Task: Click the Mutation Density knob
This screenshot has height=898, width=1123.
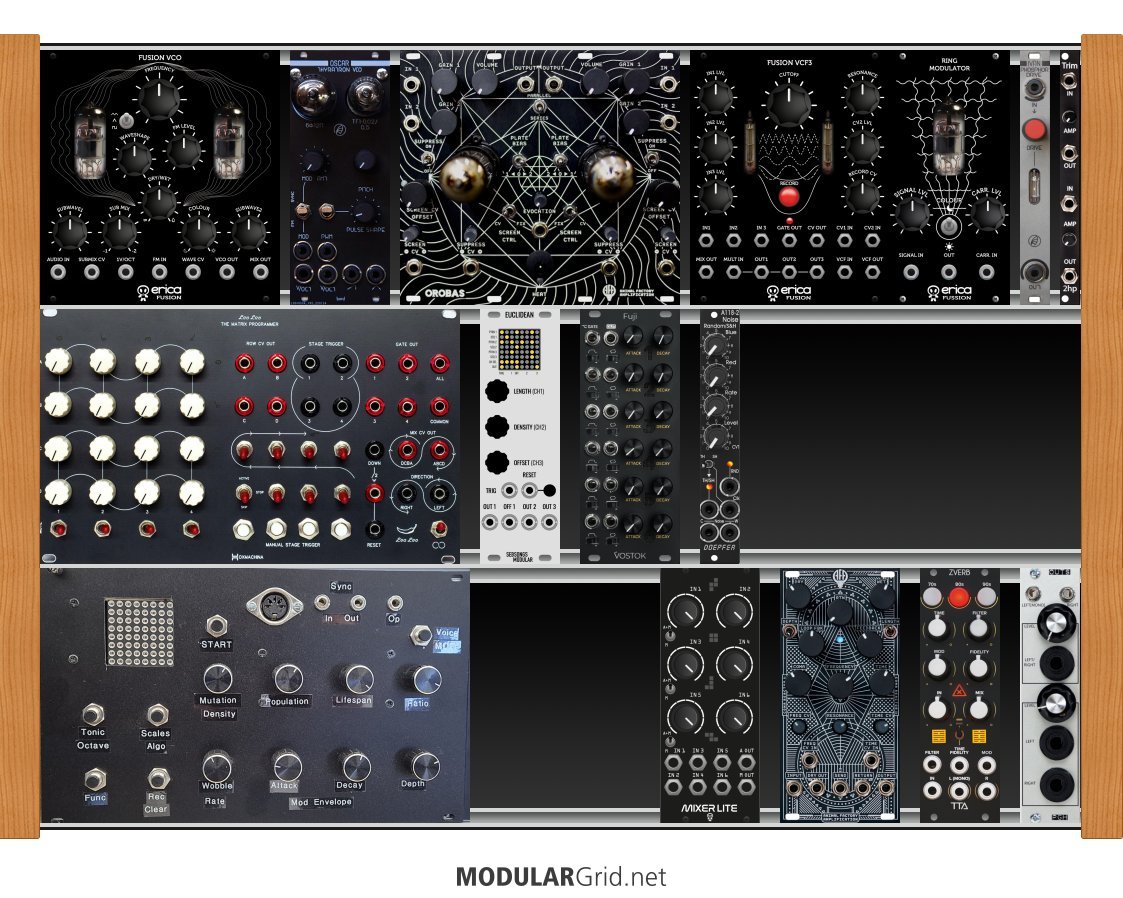Action: click(217, 678)
